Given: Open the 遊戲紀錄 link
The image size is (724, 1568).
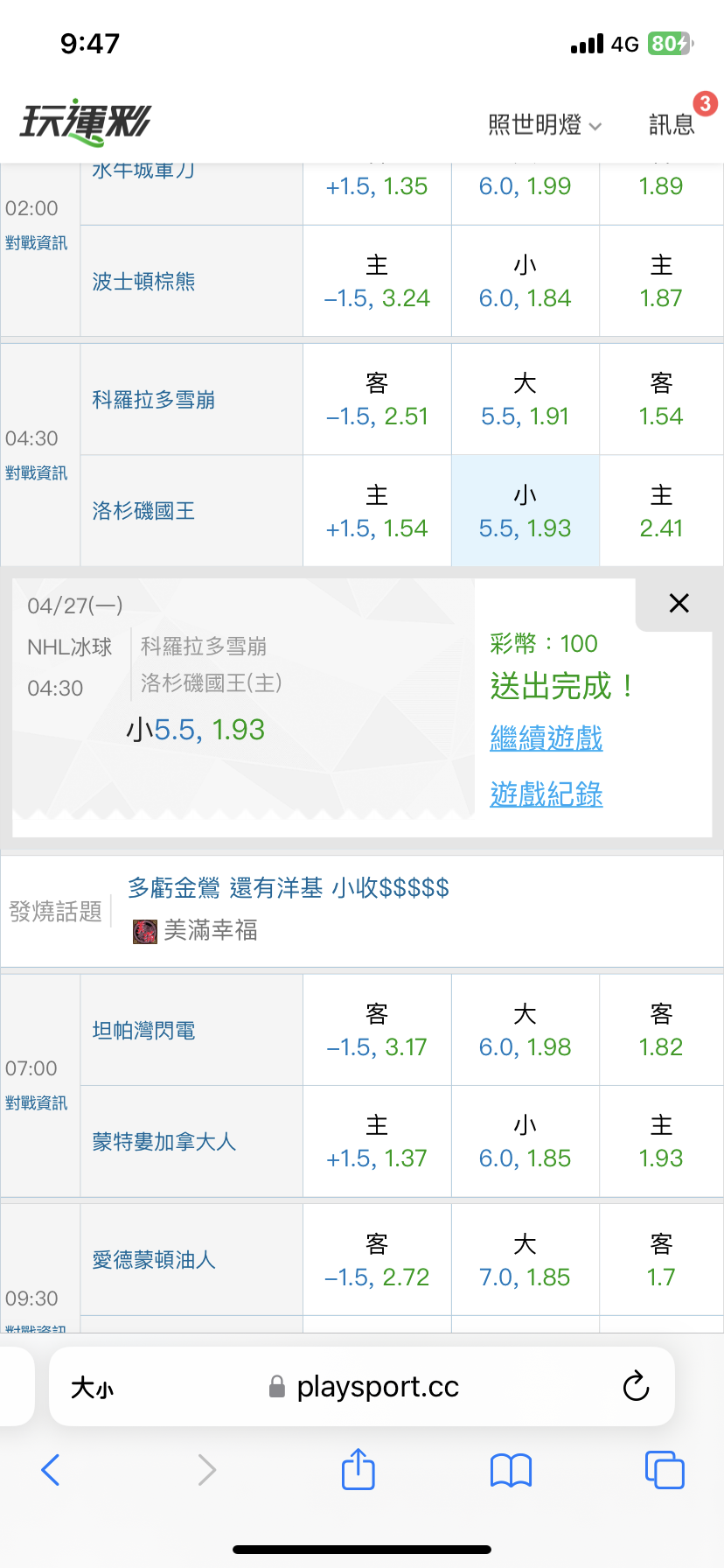Looking at the screenshot, I should pyautogui.click(x=546, y=794).
